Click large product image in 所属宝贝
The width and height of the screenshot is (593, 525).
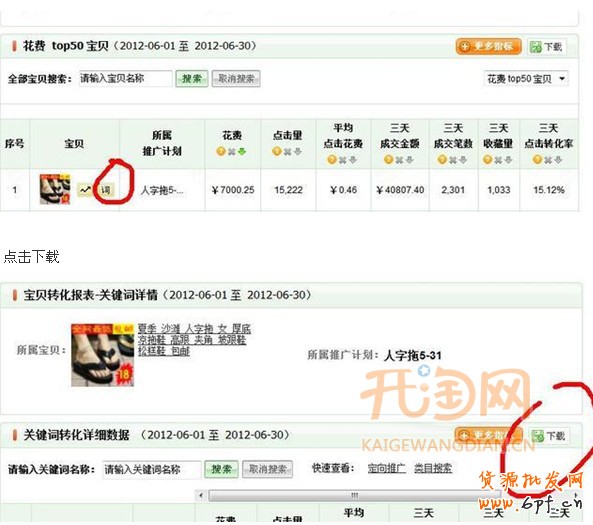[x=102, y=355]
